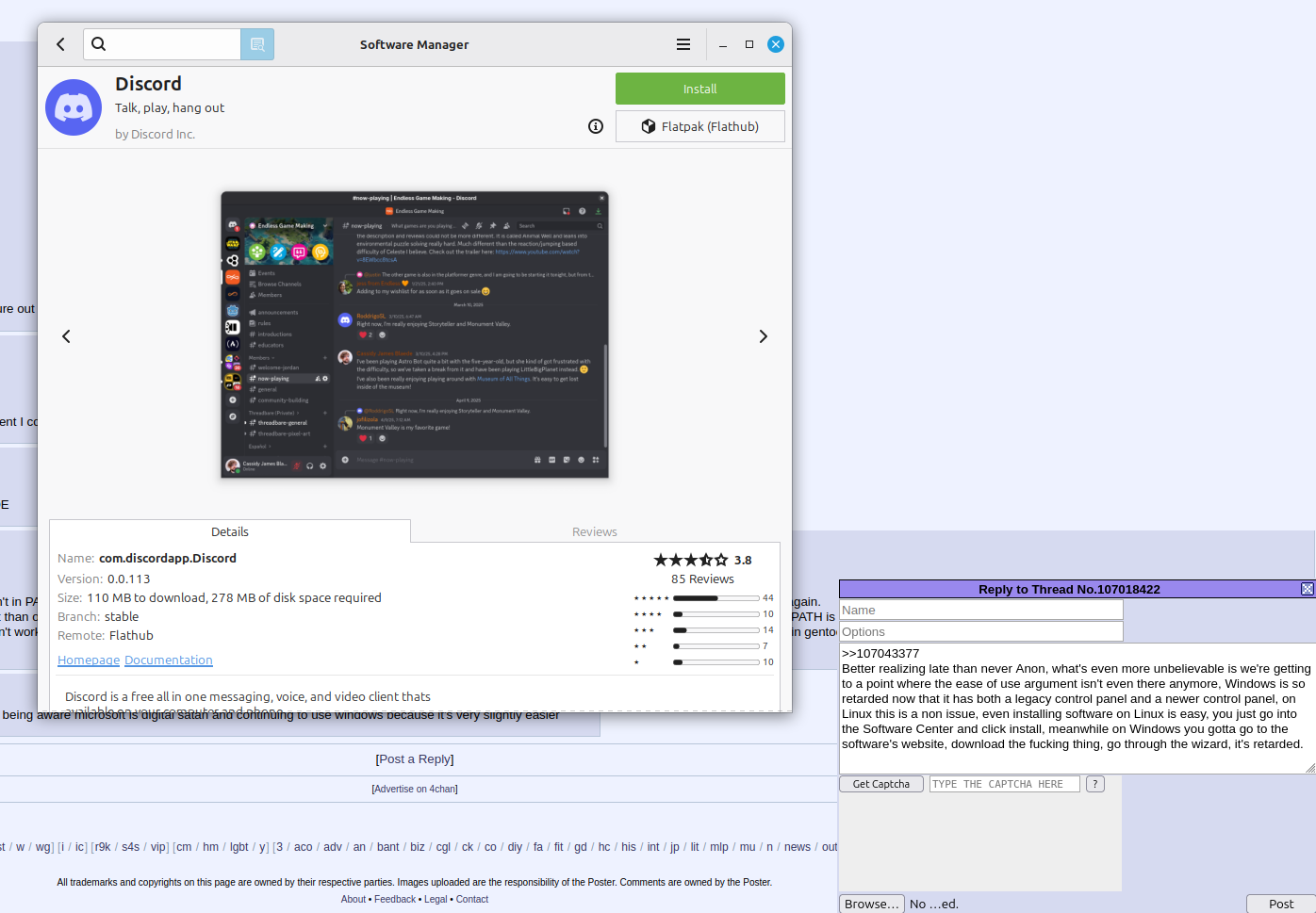Open the Homepage link
The image size is (1316, 913).
(x=89, y=660)
